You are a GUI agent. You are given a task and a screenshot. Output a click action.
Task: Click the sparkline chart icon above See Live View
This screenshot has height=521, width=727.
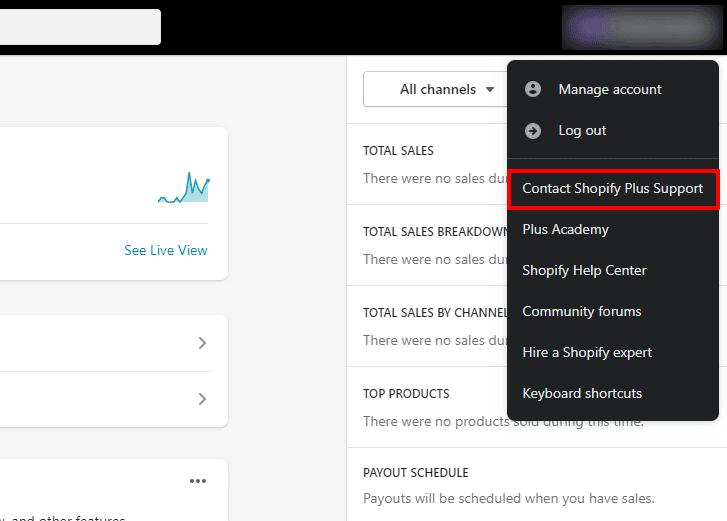coord(184,188)
